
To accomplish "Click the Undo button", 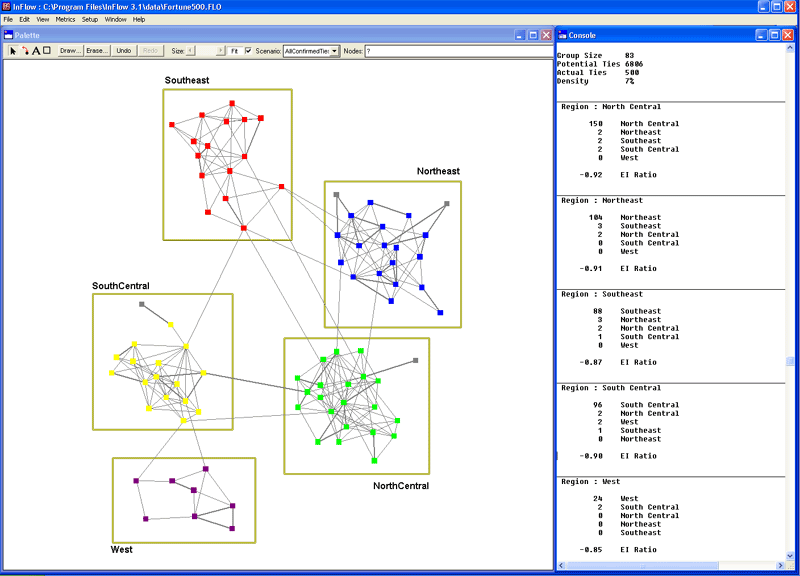I will pyautogui.click(x=123, y=51).
